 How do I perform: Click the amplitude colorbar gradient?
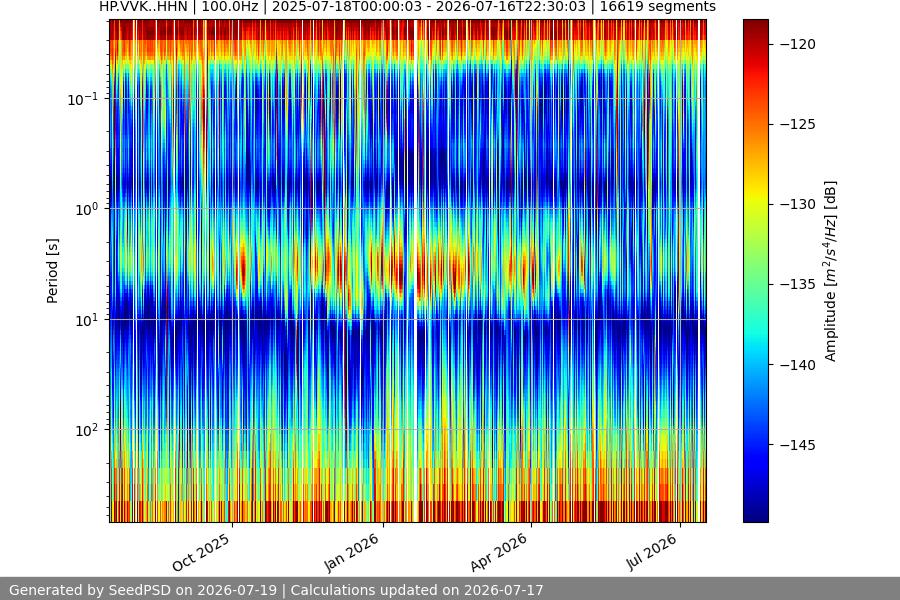click(x=755, y=271)
